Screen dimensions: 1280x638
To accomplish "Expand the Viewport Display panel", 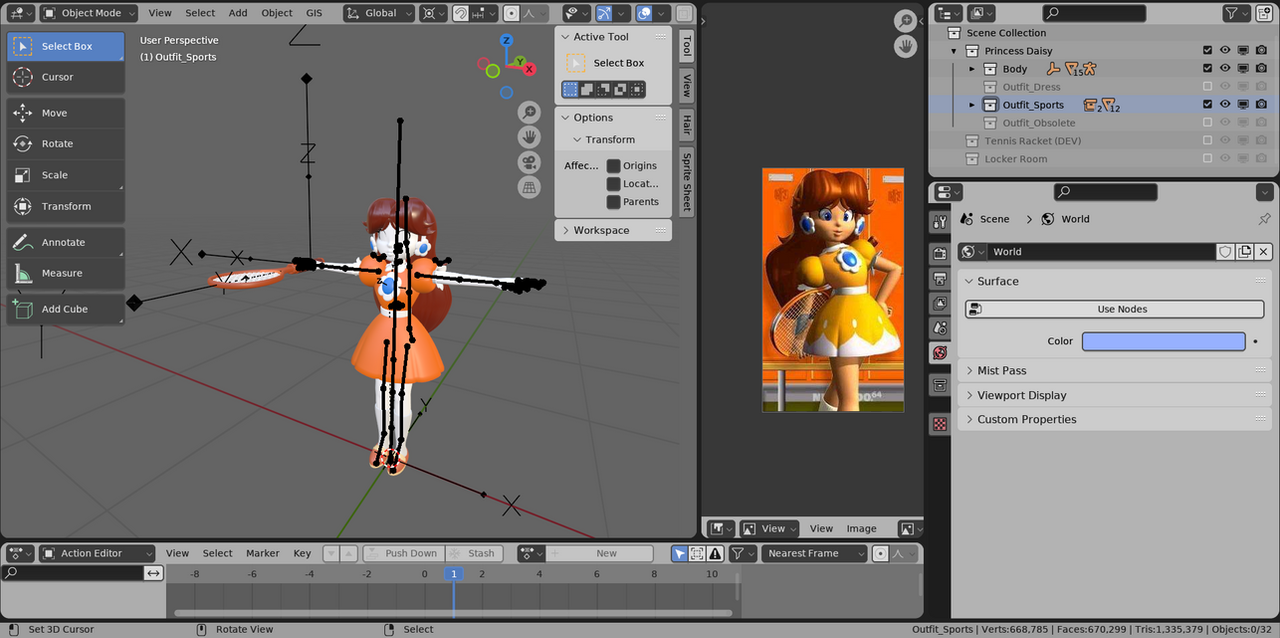I will point(1115,395).
